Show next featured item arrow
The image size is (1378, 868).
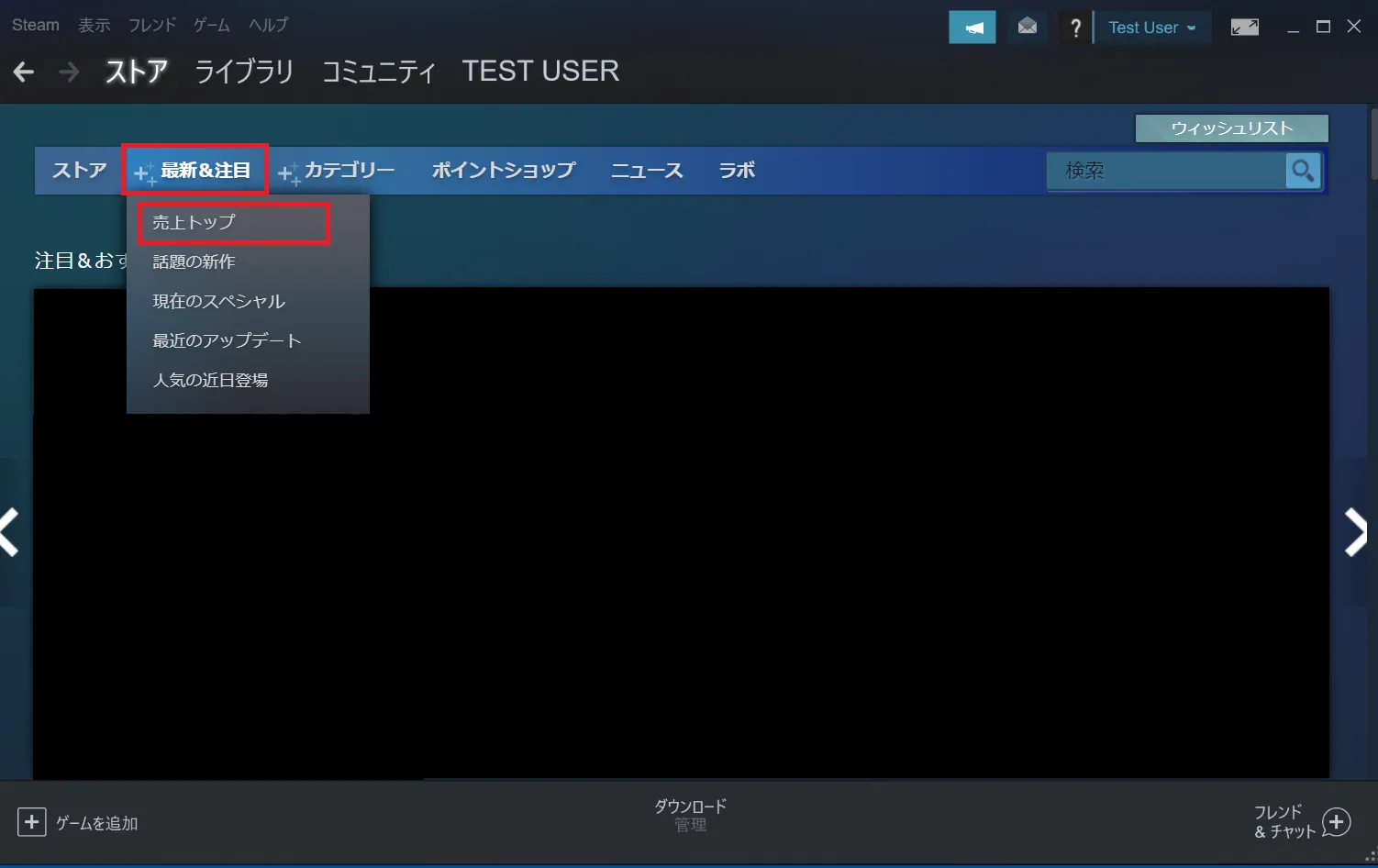1356,532
